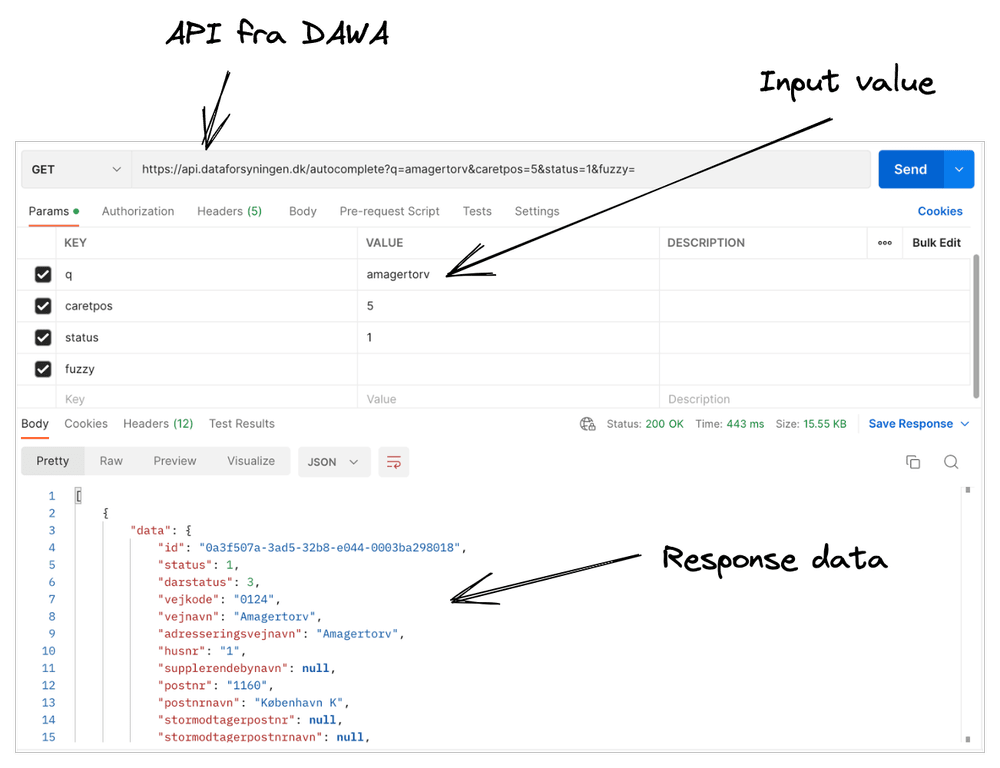Screen dimensions: 1000x768
Task: Switch to Bulk Edit mode
Action: pos(936,243)
